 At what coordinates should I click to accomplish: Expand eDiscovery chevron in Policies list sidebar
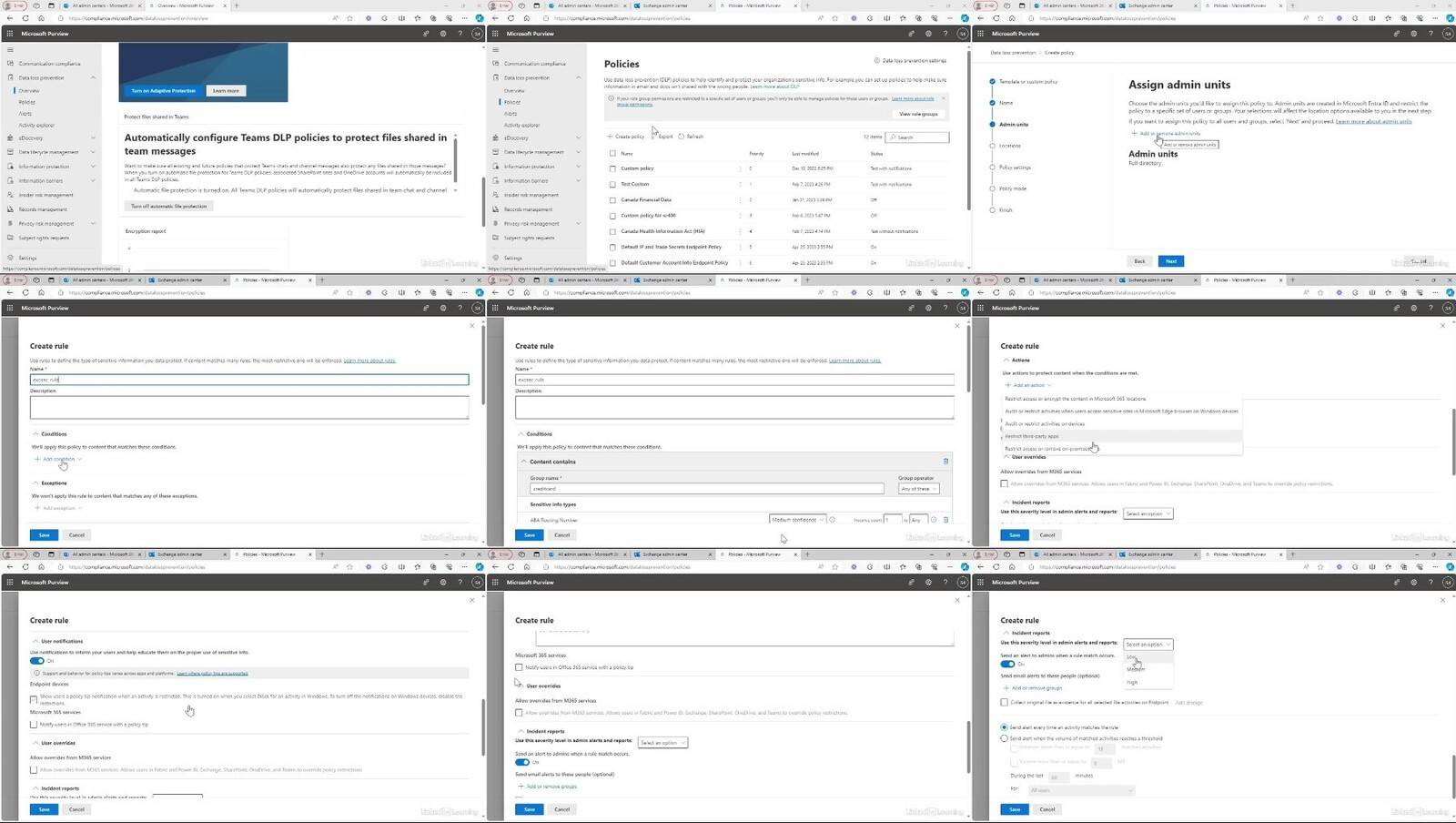pos(579,137)
